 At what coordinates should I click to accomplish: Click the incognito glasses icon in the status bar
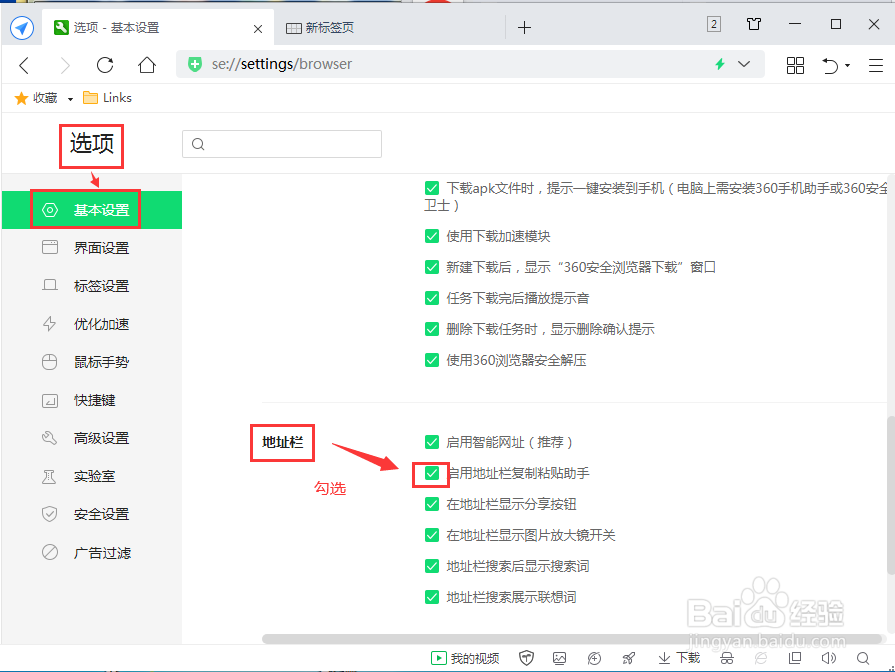point(727,659)
